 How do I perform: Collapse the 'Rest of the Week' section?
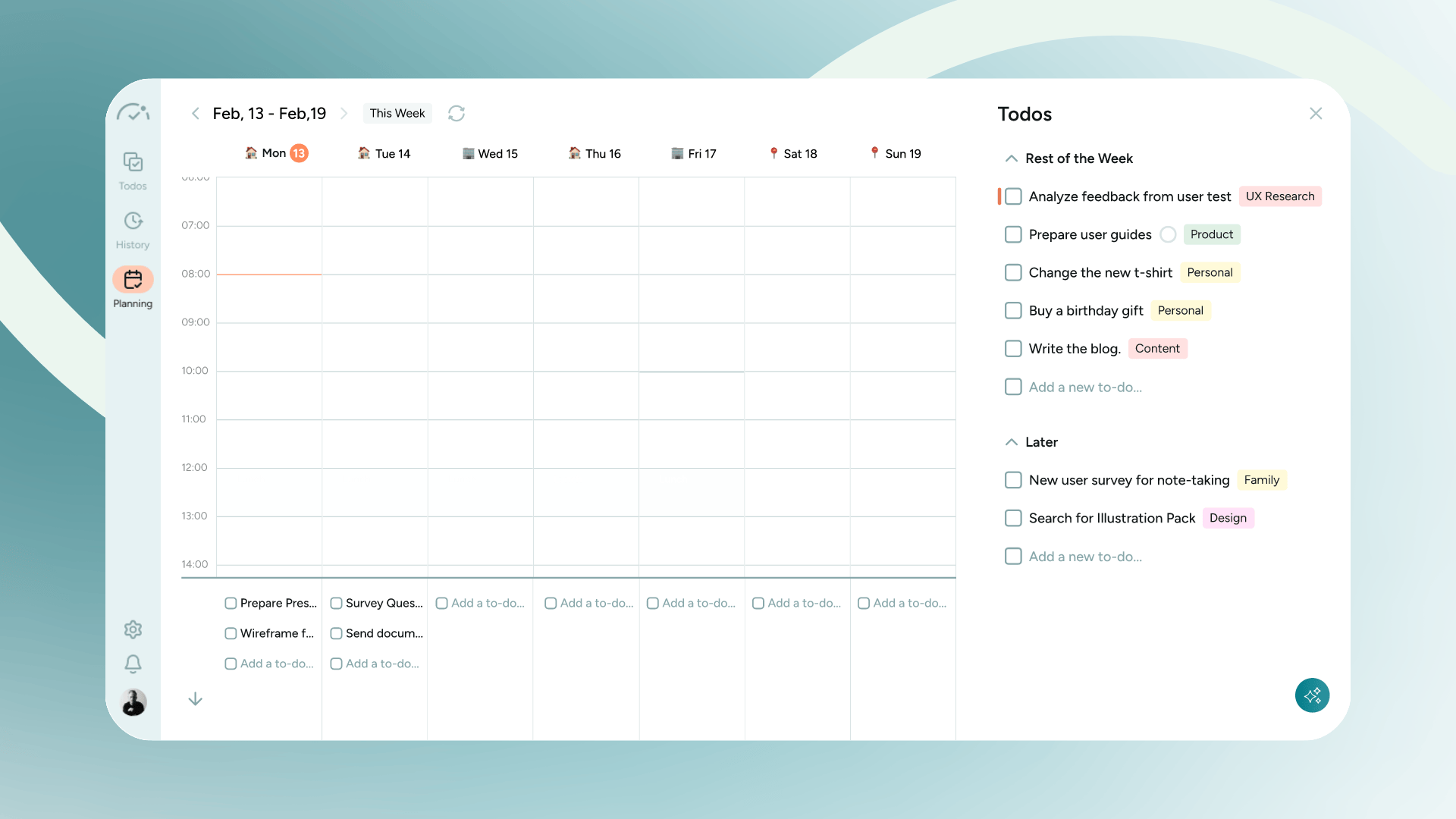tap(1010, 158)
